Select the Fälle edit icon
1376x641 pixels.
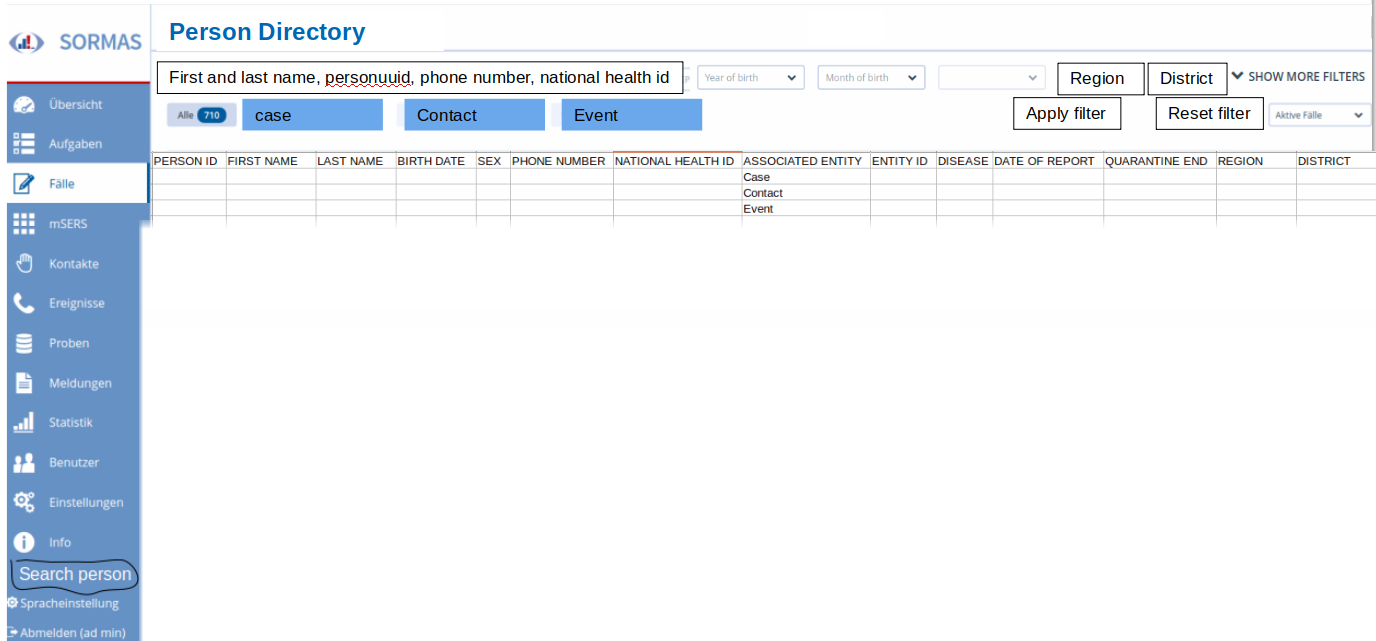click(x=25, y=184)
